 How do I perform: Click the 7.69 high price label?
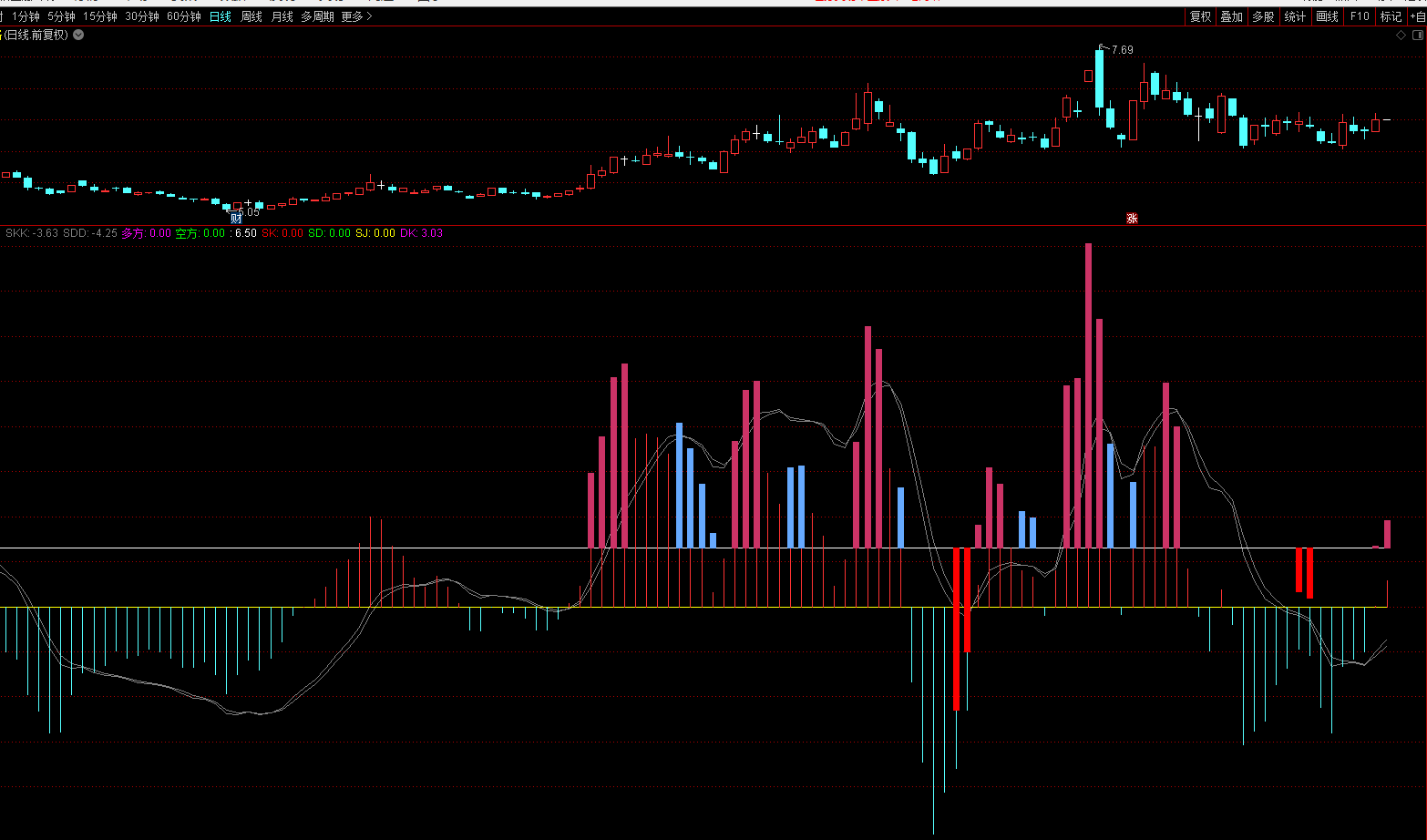(1122, 50)
